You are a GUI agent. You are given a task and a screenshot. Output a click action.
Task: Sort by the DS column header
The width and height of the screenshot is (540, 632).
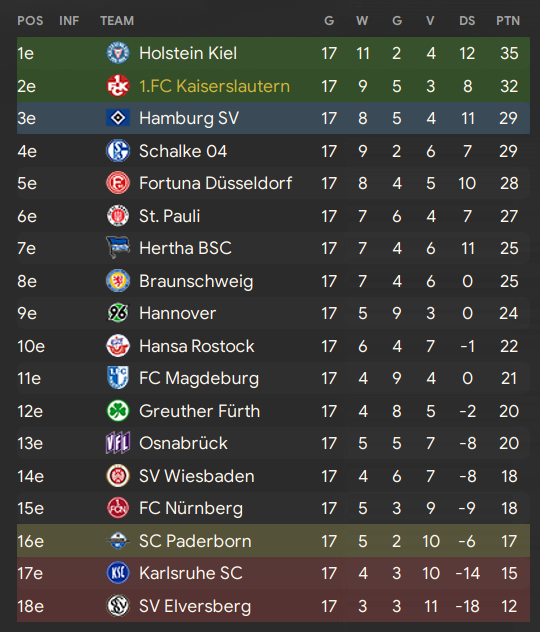click(x=467, y=21)
